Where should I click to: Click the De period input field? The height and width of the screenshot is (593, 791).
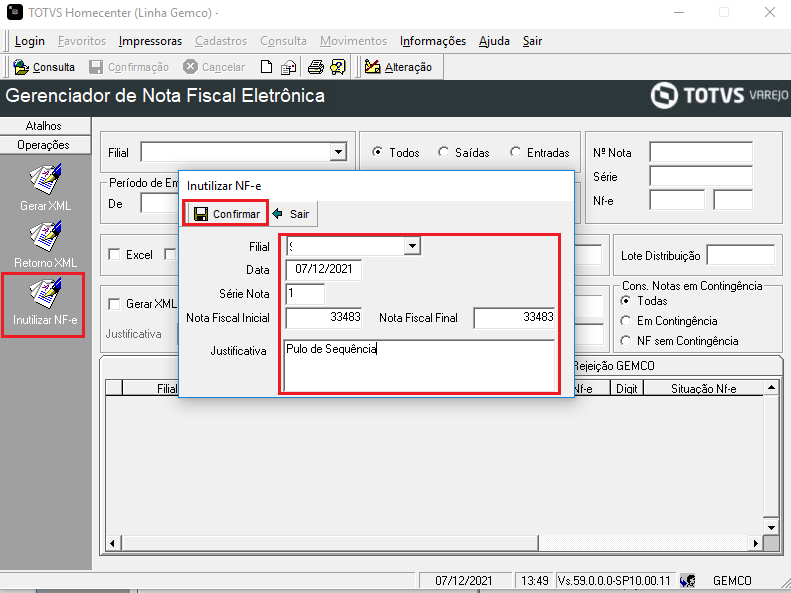pos(159,204)
